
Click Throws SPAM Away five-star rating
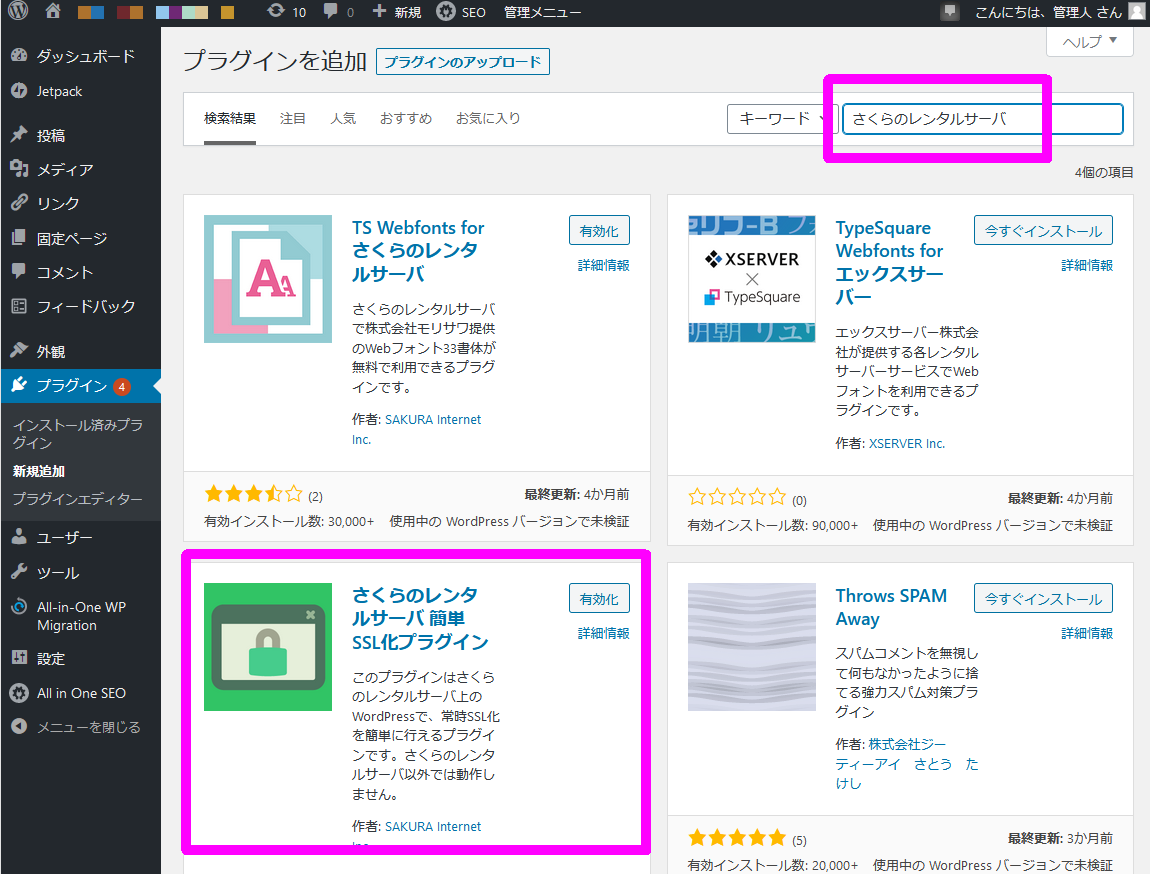click(x=737, y=837)
